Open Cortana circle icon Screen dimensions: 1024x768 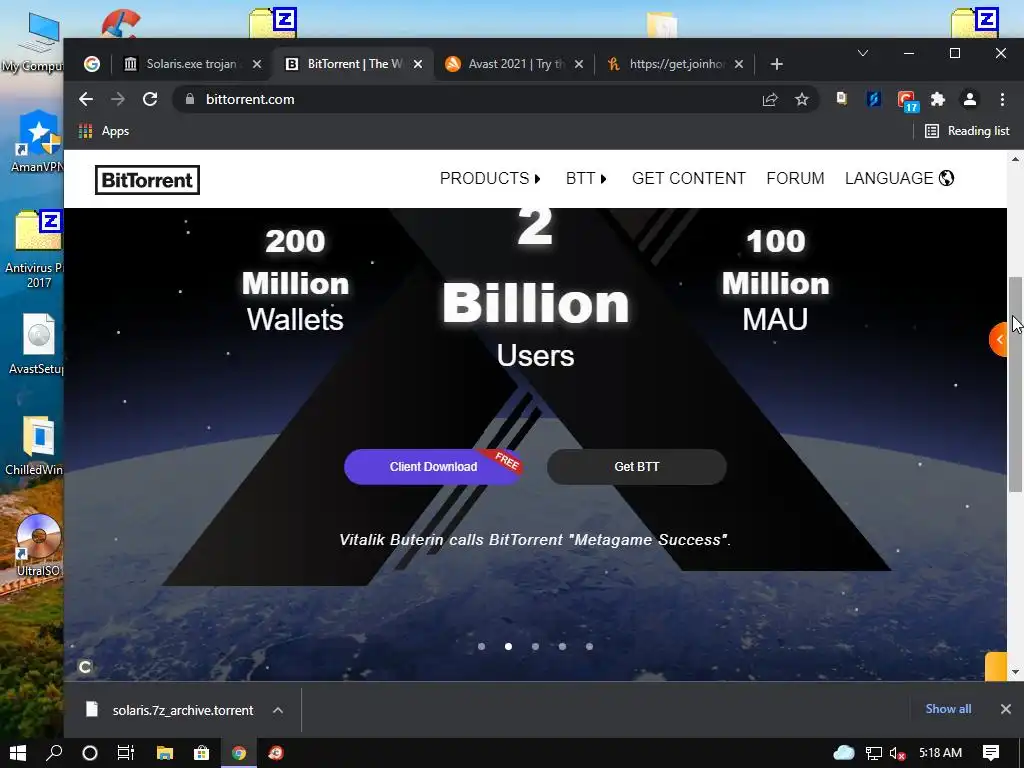point(90,753)
